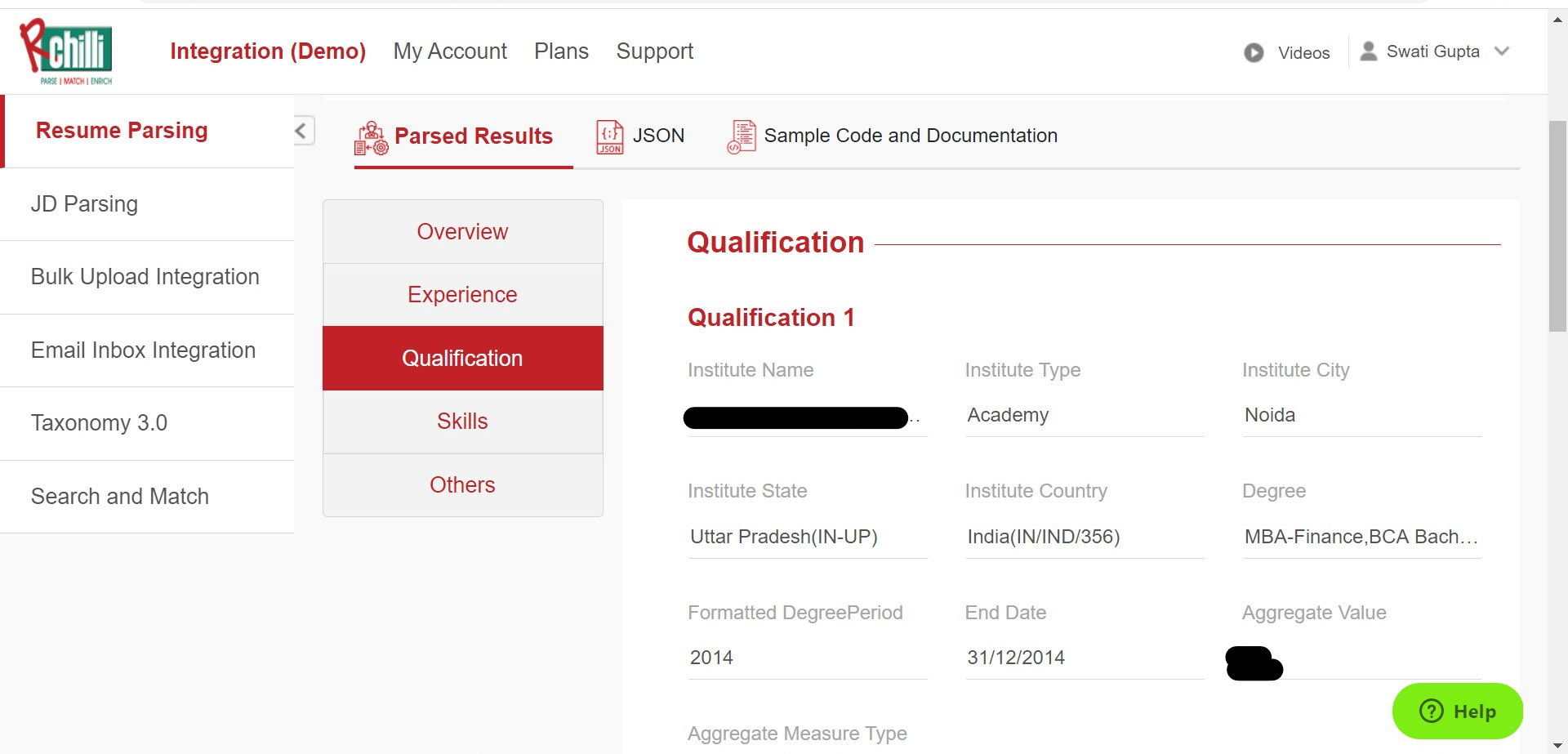This screenshot has height=754, width=1568.
Task: Click the Videos play icon
Action: pos(1254,52)
